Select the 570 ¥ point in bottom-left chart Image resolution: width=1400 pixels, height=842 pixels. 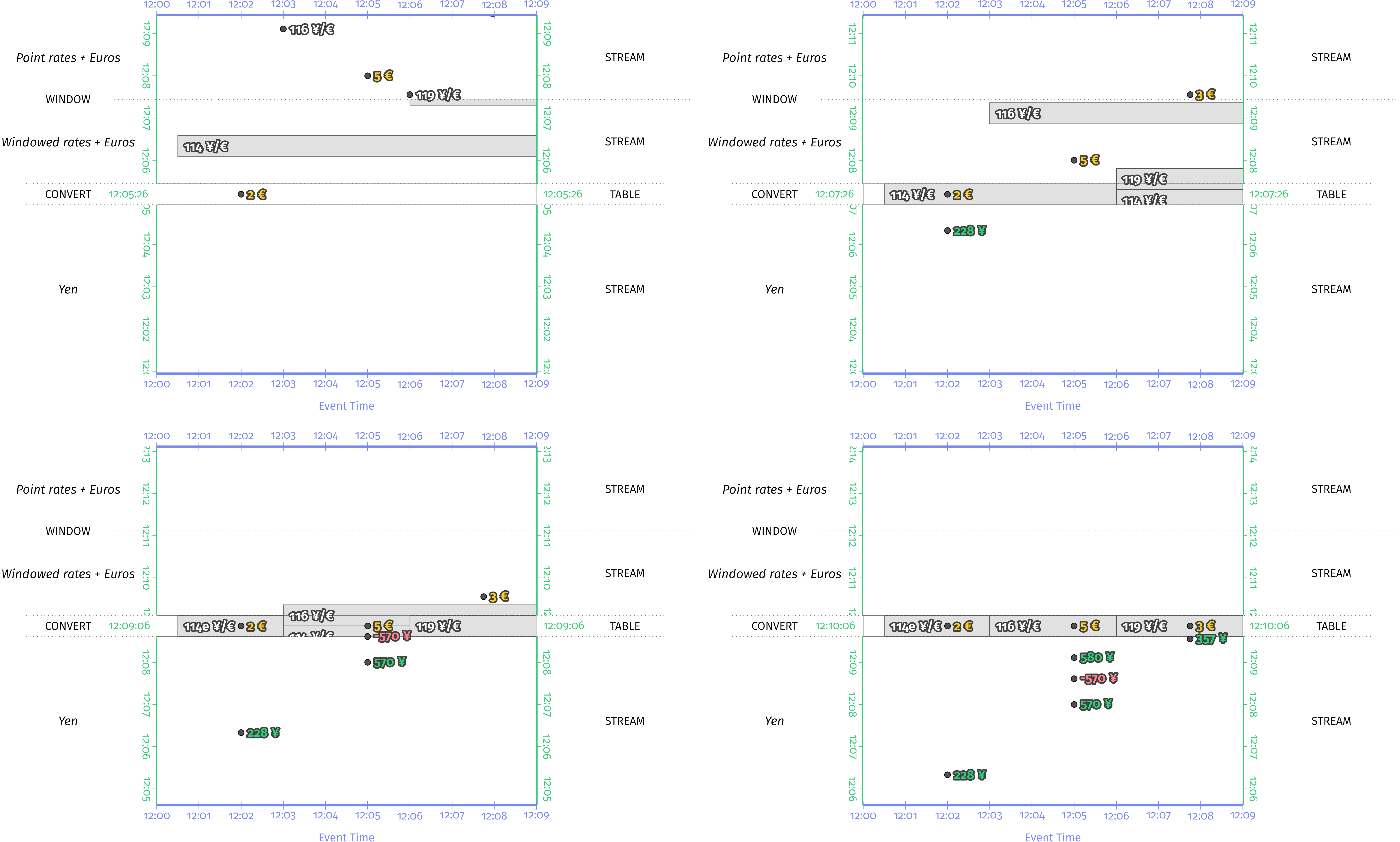(x=368, y=662)
